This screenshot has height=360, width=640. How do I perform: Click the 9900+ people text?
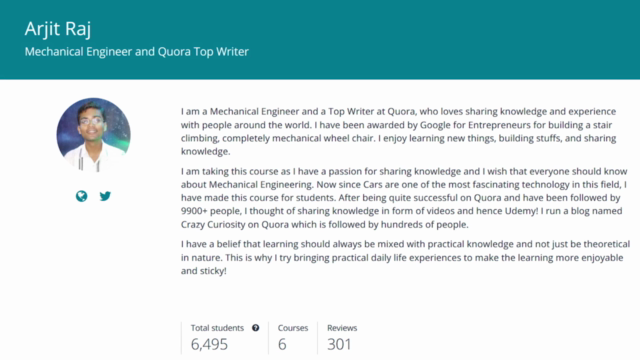(211, 211)
